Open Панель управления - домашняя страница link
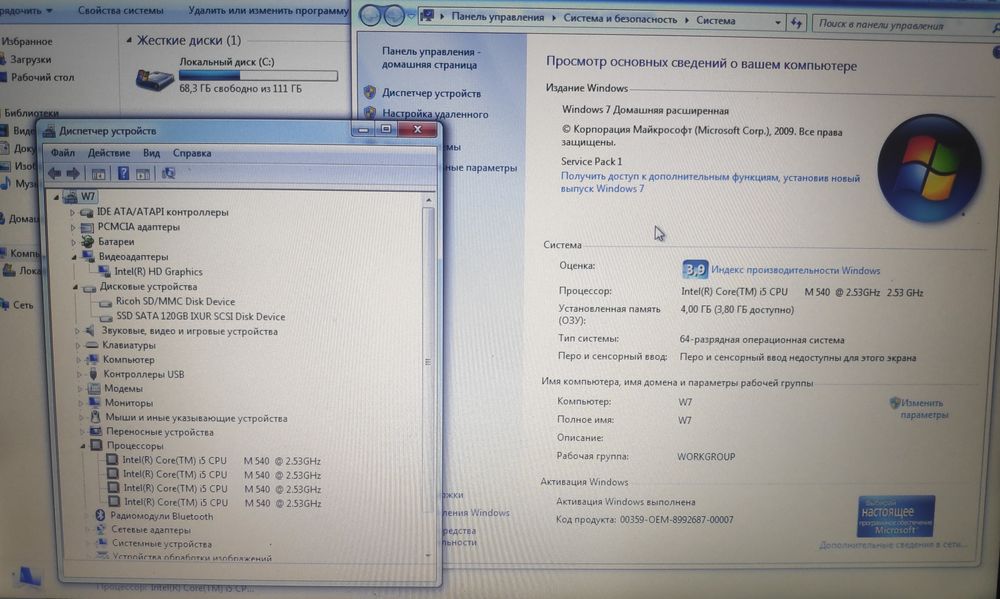The height and width of the screenshot is (599, 1000). [430, 57]
